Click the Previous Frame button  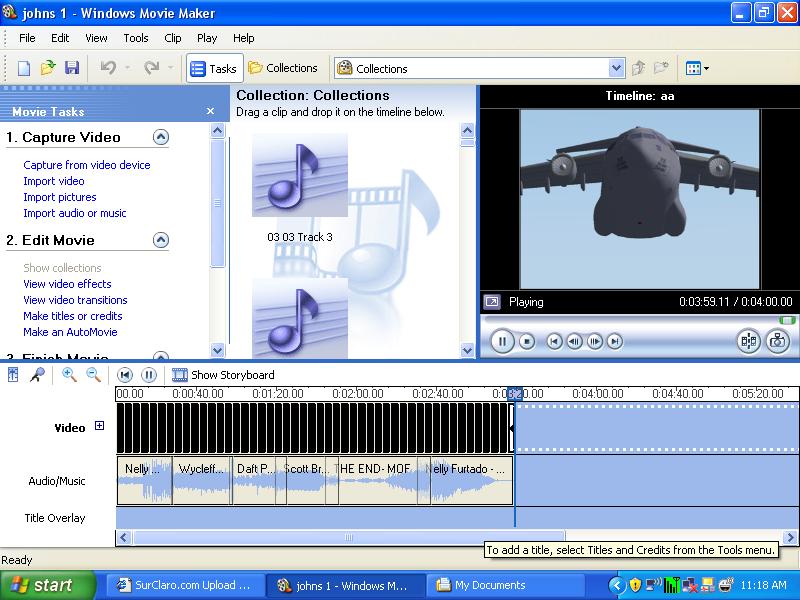[574, 341]
